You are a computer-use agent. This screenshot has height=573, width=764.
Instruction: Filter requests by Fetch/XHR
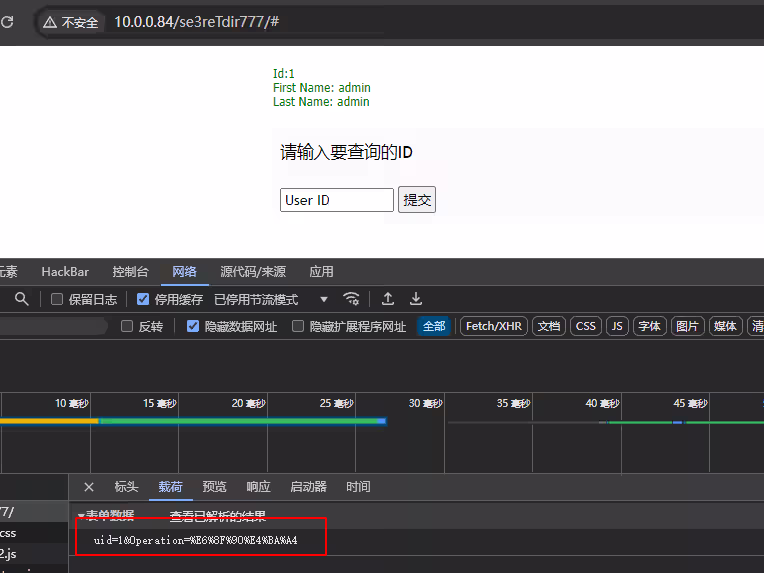(x=494, y=326)
